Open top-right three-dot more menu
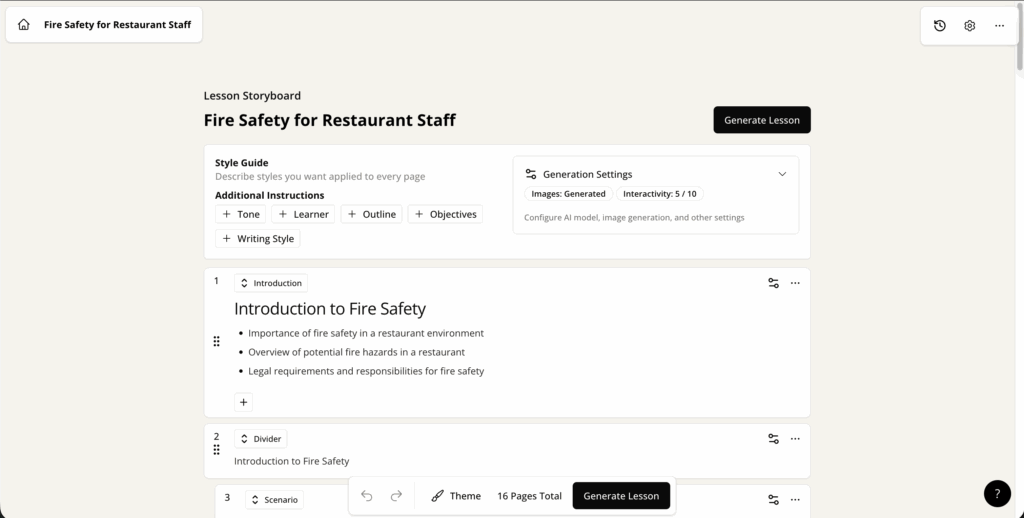The height and width of the screenshot is (518, 1024). point(999,26)
